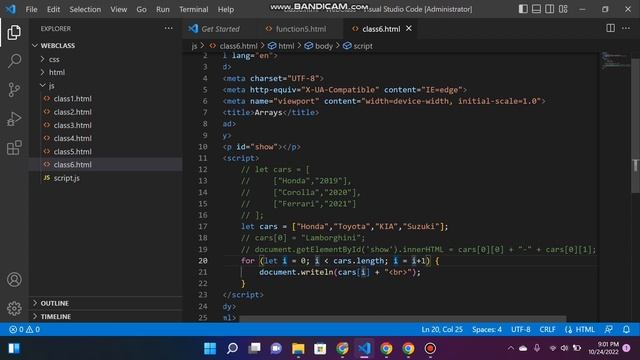Screen dimensions: 640x360
Task: Open editor More Actions ellipsis
Action: (x=626, y=28)
